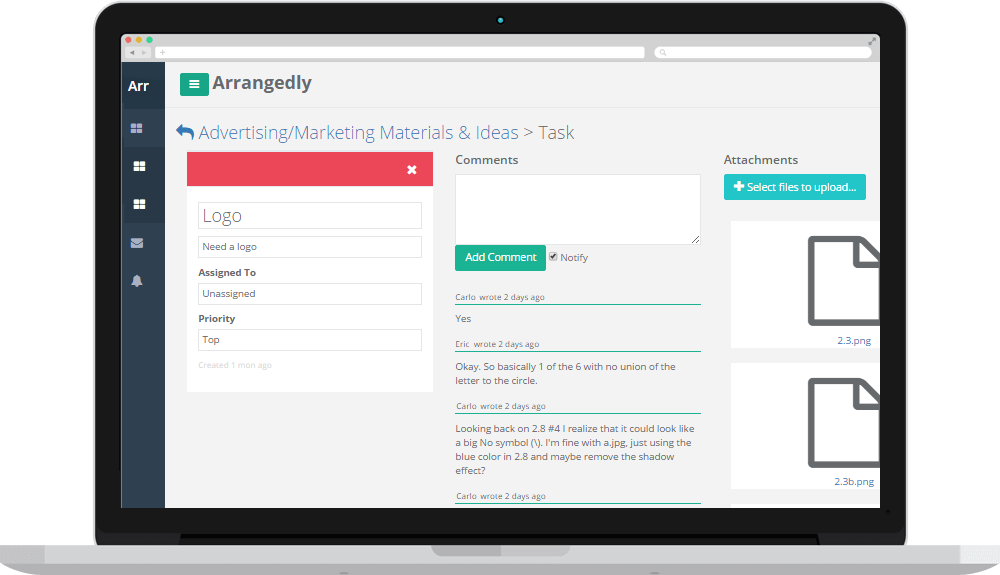The height and width of the screenshot is (575, 1000).
Task: Click the browser search magnifier field
Action: pyautogui.click(x=763, y=52)
